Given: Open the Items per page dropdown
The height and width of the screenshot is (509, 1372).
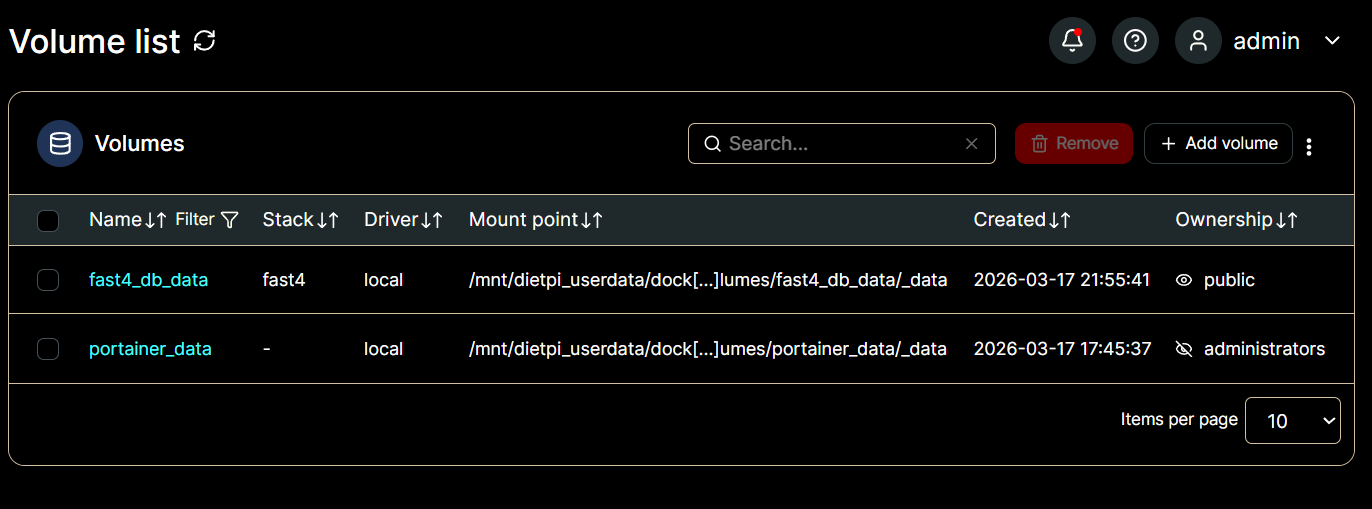Looking at the screenshot, I should (x=1292, y=421).
